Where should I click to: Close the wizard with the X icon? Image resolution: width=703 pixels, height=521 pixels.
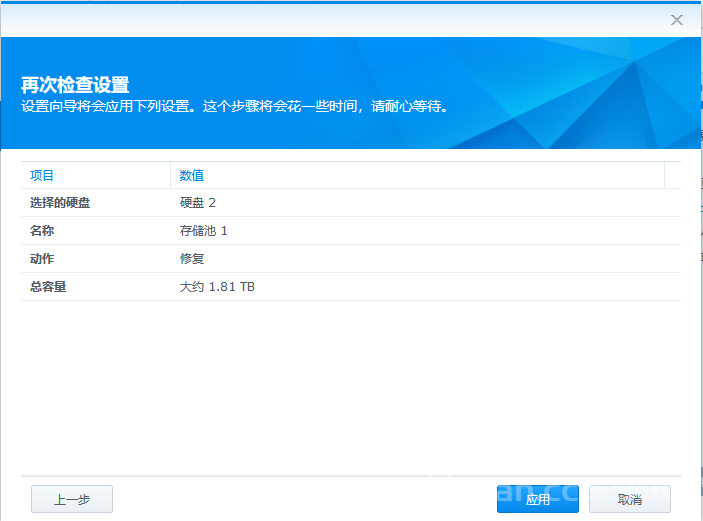(x=677, y=20)
